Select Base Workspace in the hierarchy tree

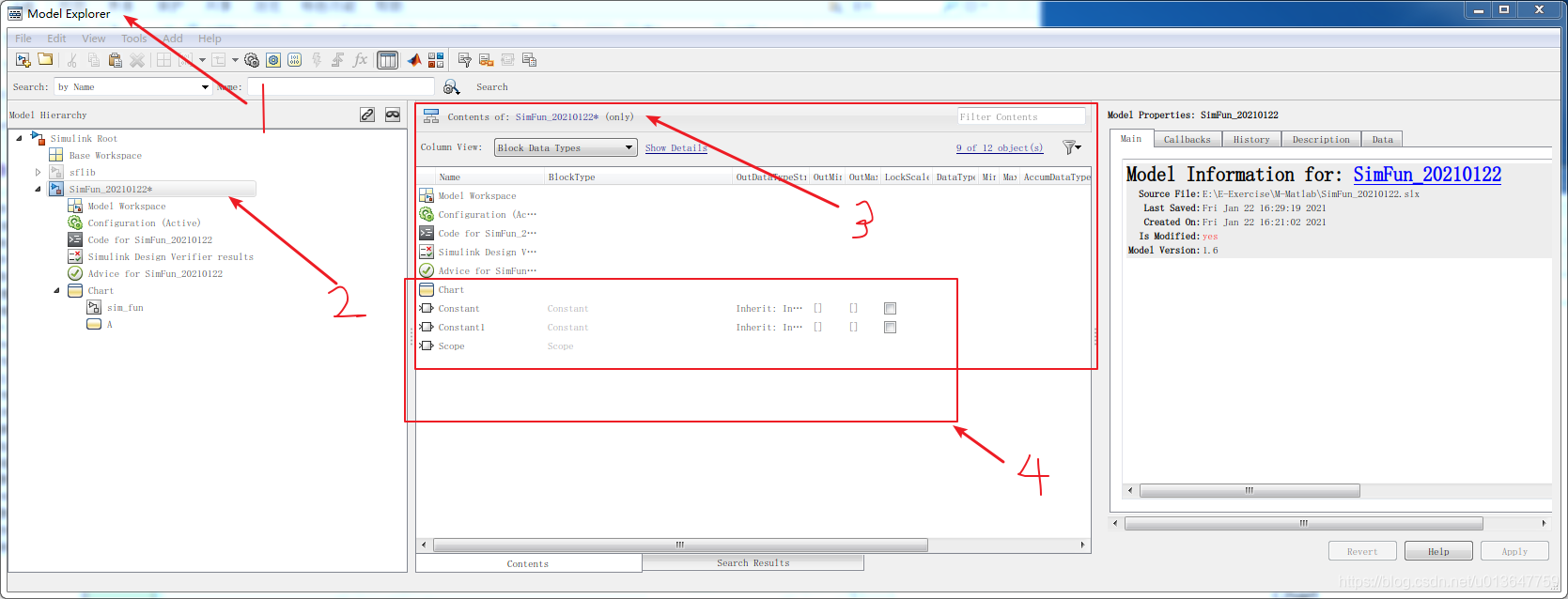point(105,156)
